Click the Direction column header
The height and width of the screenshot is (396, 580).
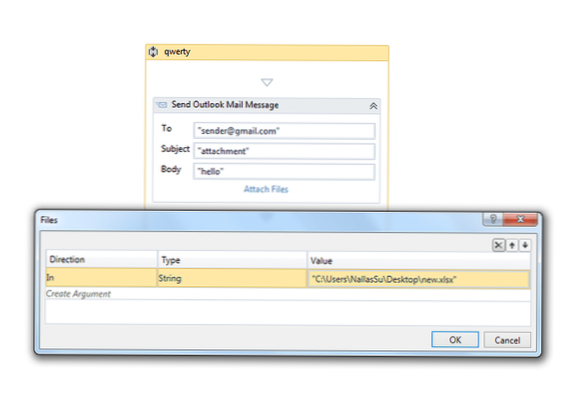click(101, 260)
